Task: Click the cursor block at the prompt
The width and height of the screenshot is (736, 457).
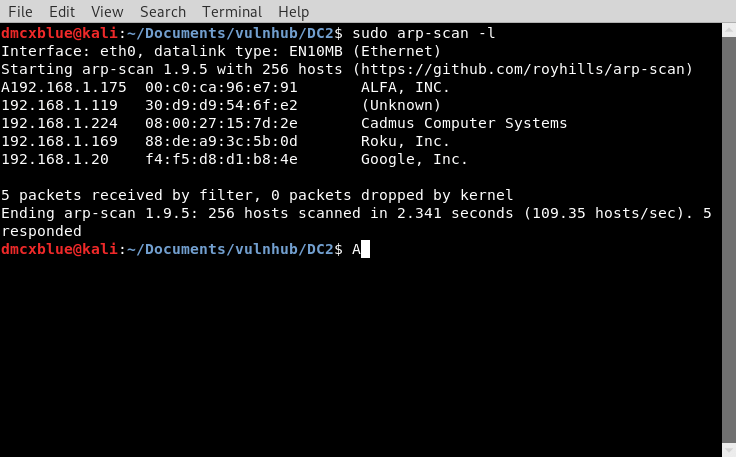Action: (x=365, y=249)
